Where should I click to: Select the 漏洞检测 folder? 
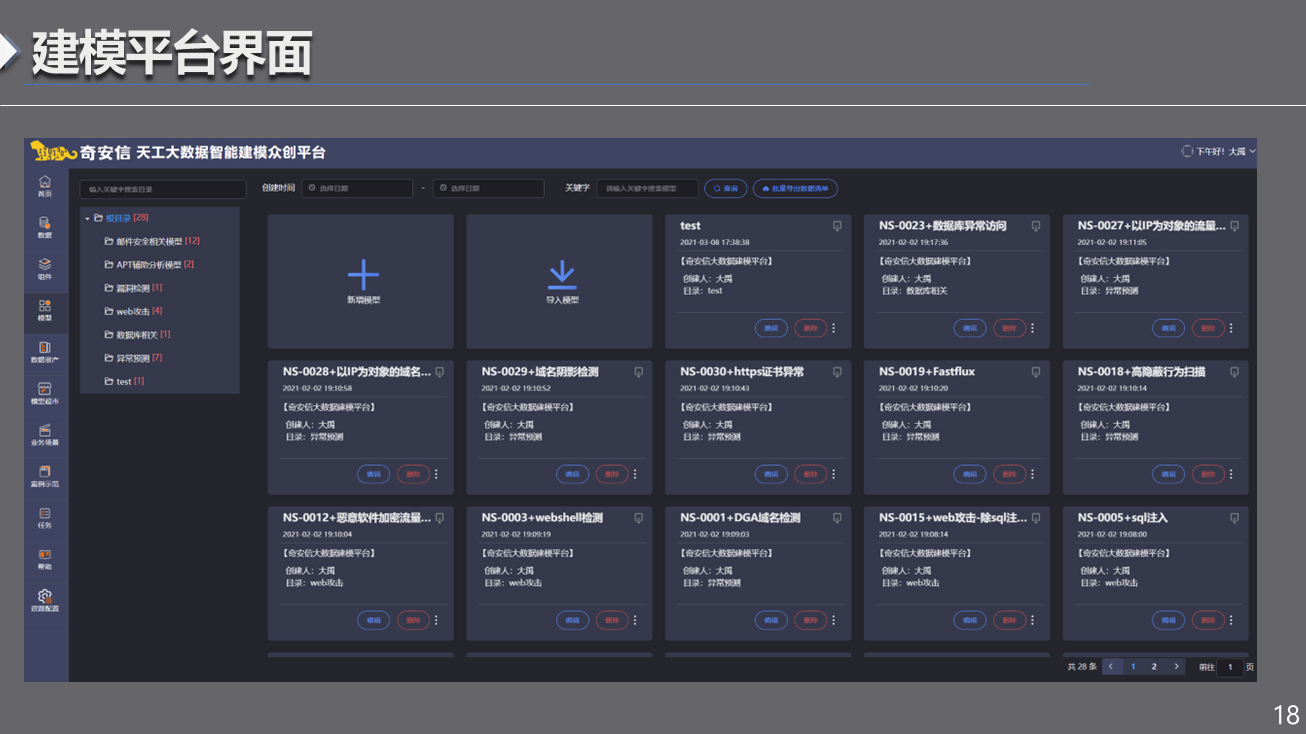133,288
